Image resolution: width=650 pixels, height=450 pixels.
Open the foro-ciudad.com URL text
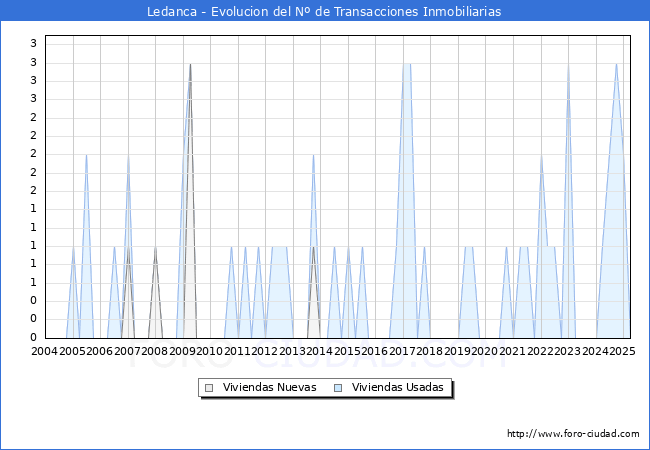(573, 434)
